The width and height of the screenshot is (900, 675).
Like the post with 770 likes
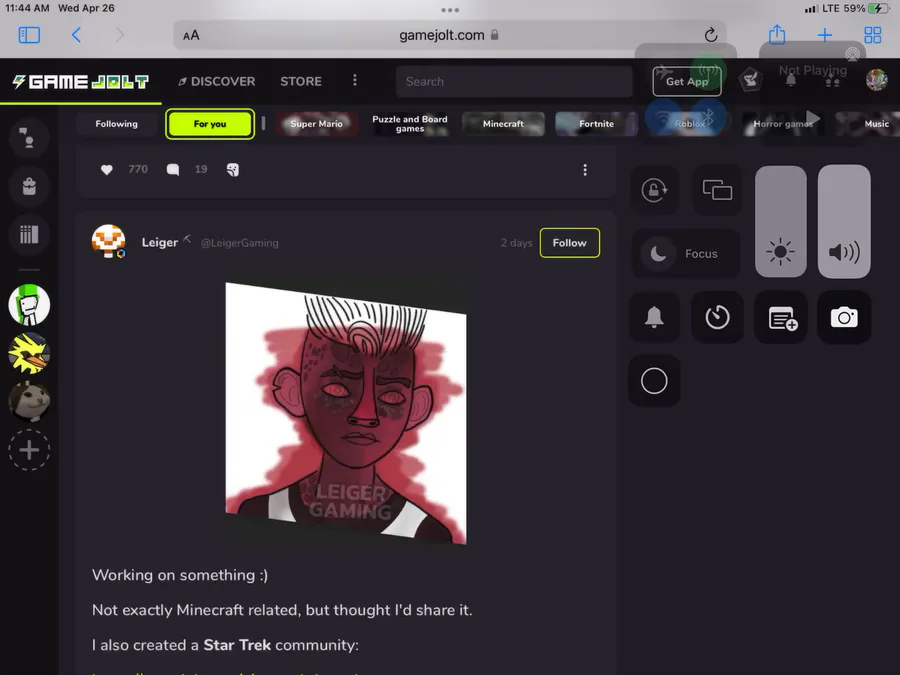pos(106,169)
